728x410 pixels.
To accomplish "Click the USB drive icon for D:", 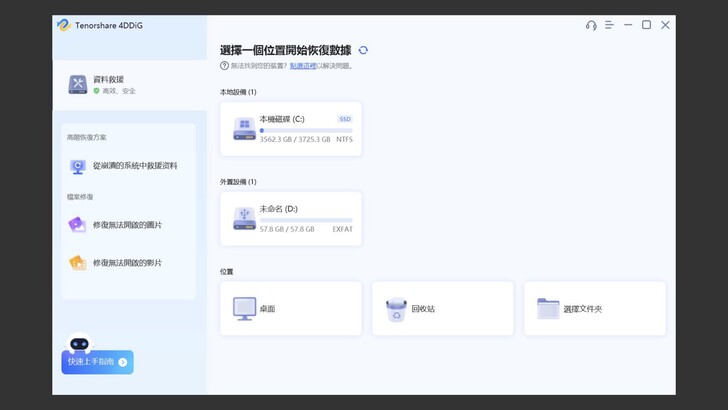I will tap(244, 218).
